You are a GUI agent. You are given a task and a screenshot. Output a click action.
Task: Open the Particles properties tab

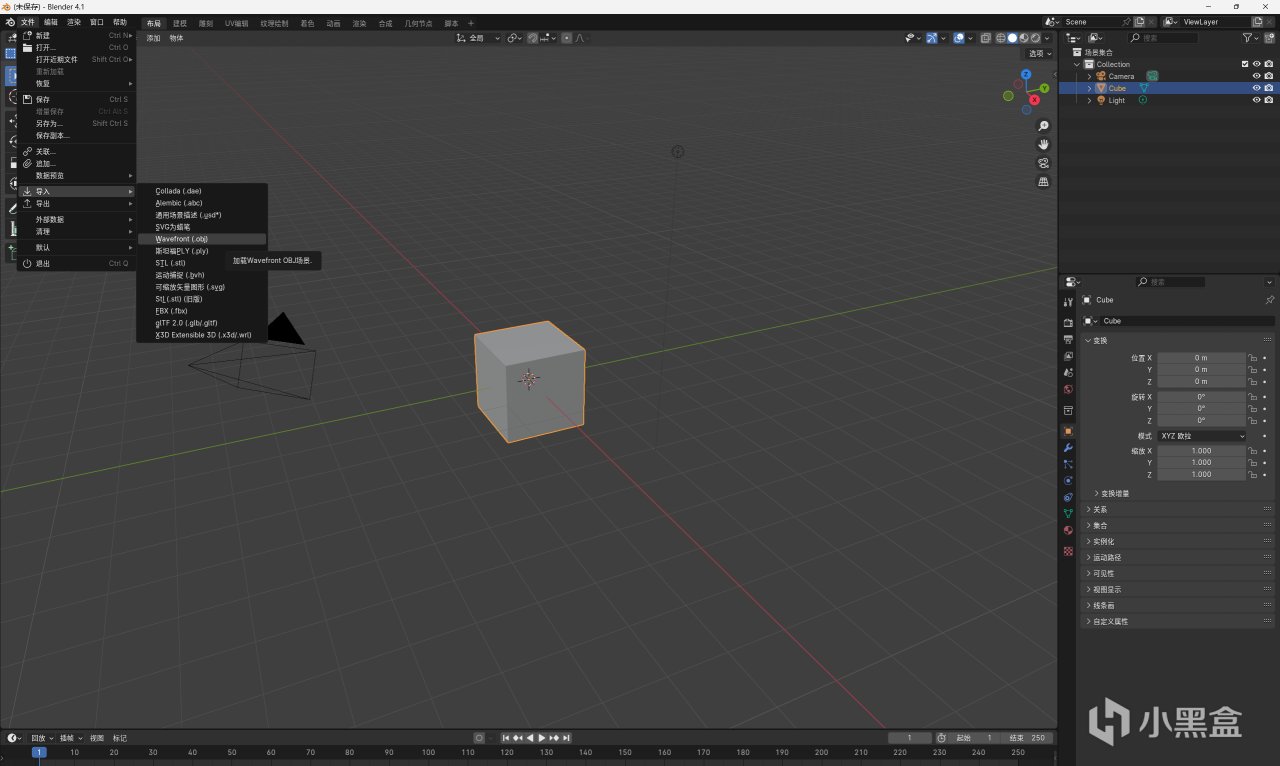point(1068,464)
